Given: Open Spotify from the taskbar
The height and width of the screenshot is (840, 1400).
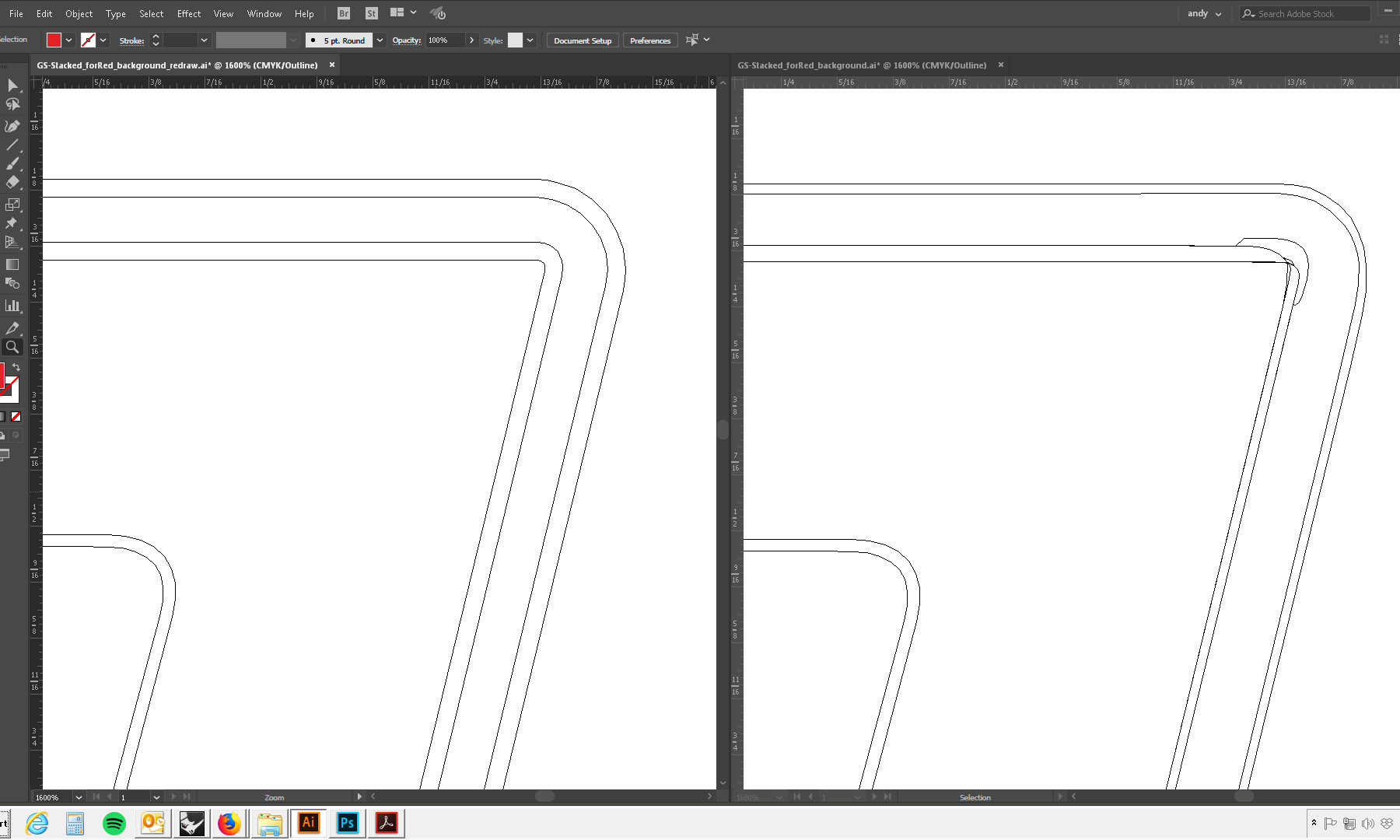Looking at the screenshot, I should click(114, 823).
